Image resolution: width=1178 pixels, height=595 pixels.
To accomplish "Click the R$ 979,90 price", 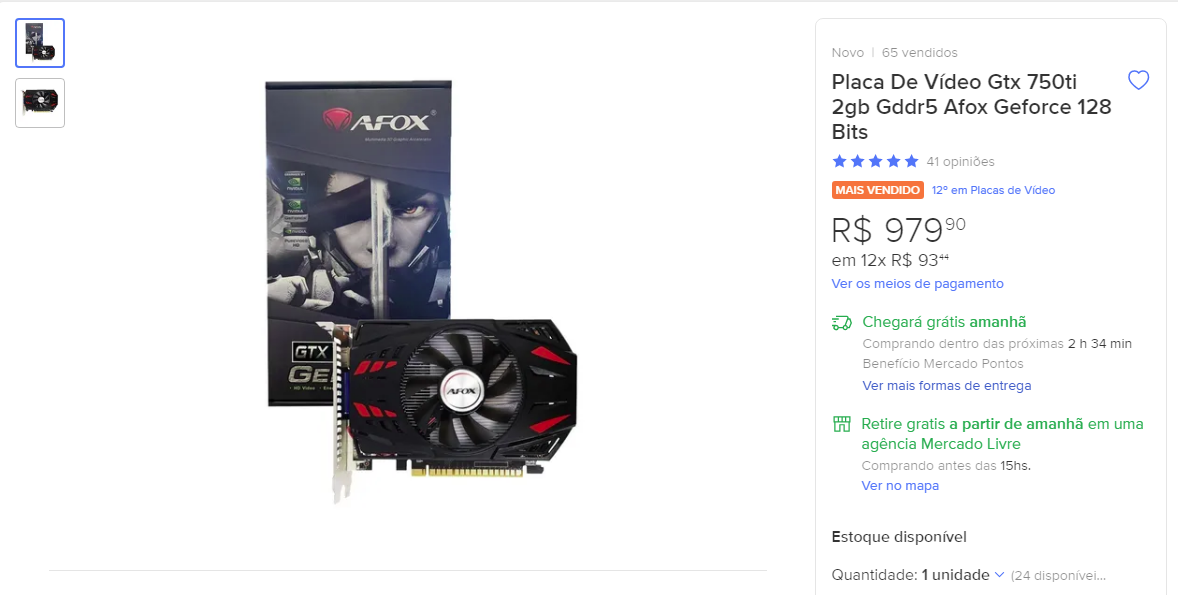I will point(899,230).
